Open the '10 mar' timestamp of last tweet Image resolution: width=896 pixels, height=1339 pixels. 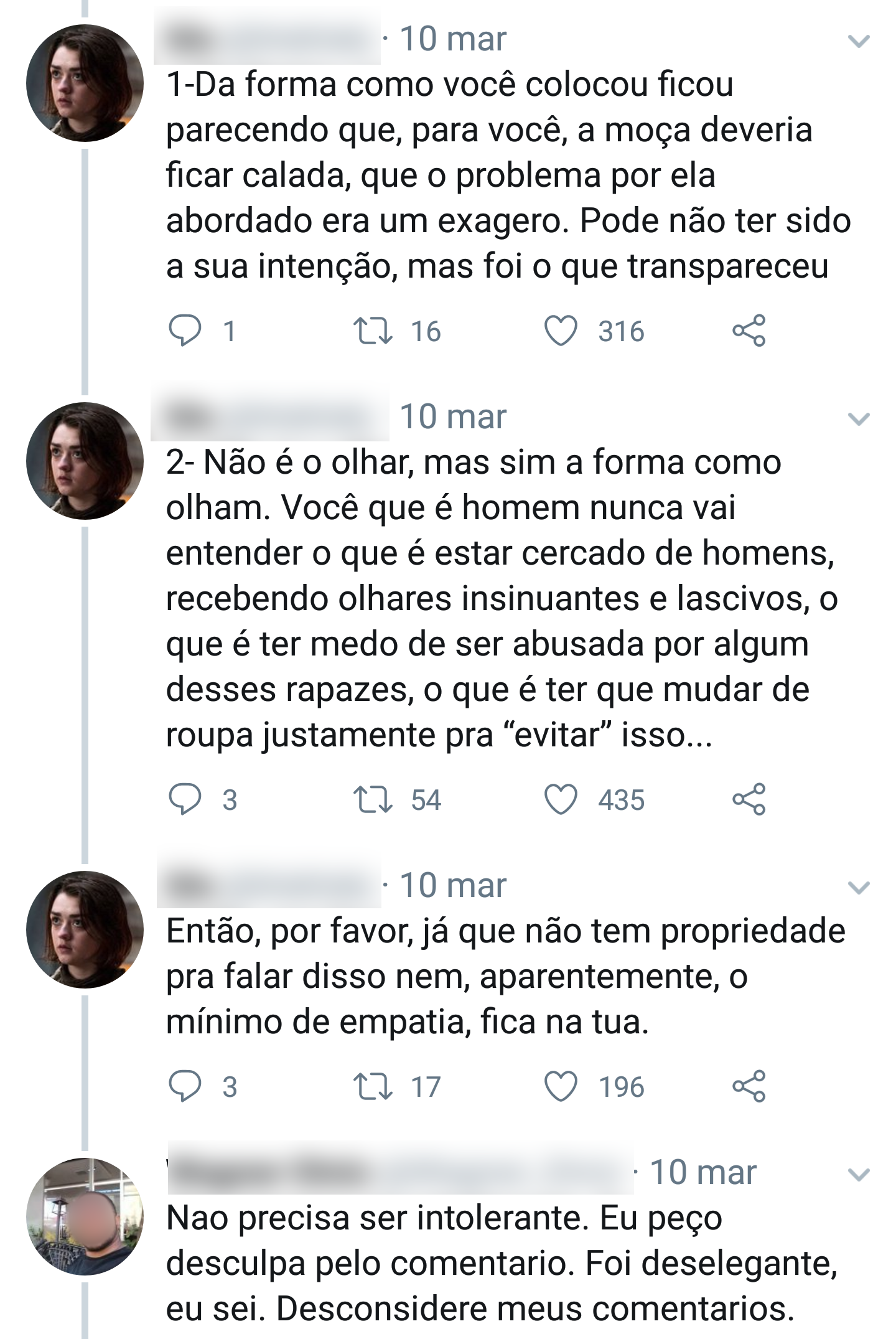(703, 1173)
